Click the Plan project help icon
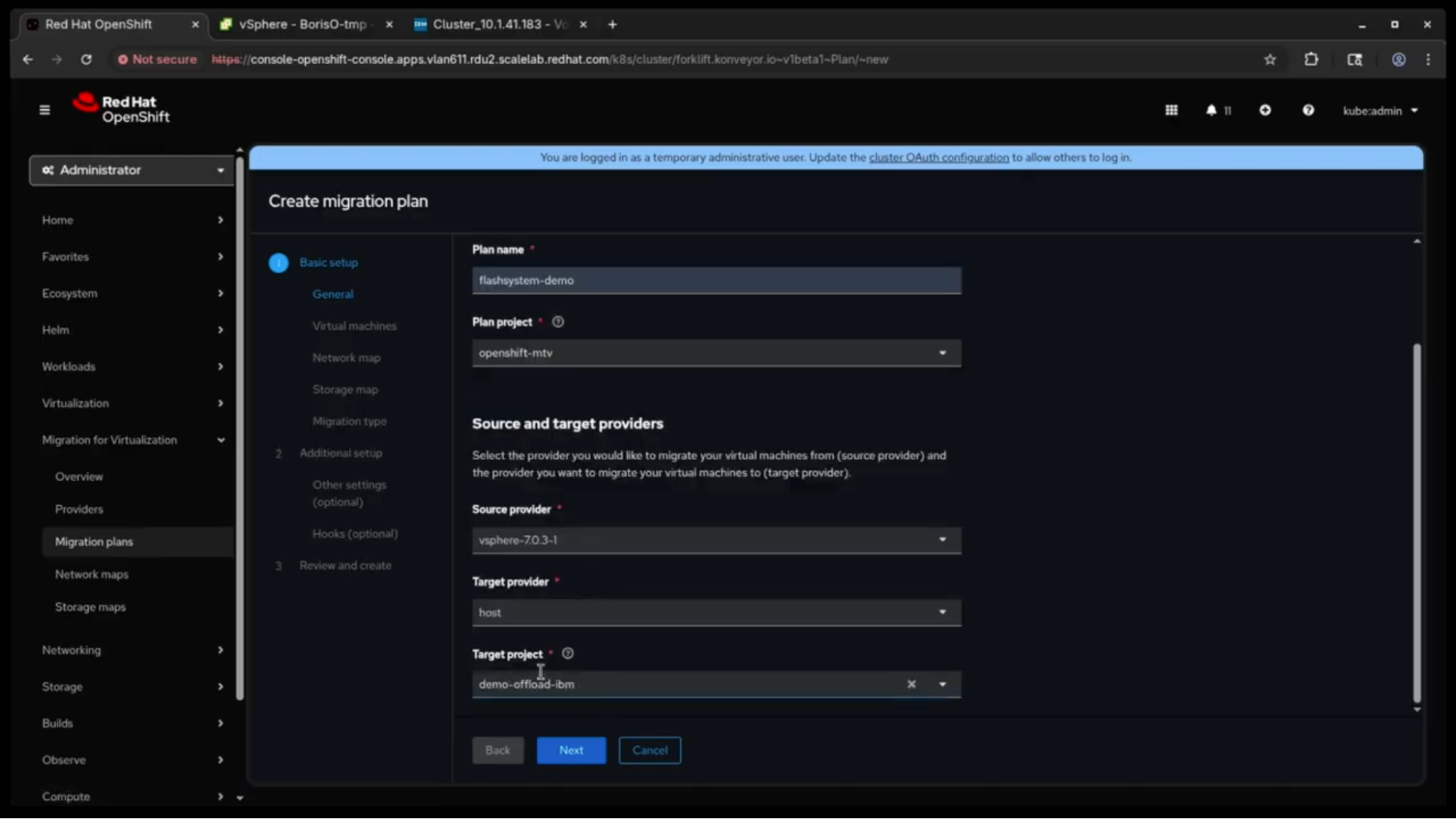1456x819 pixels. click(x=558, y=322)
